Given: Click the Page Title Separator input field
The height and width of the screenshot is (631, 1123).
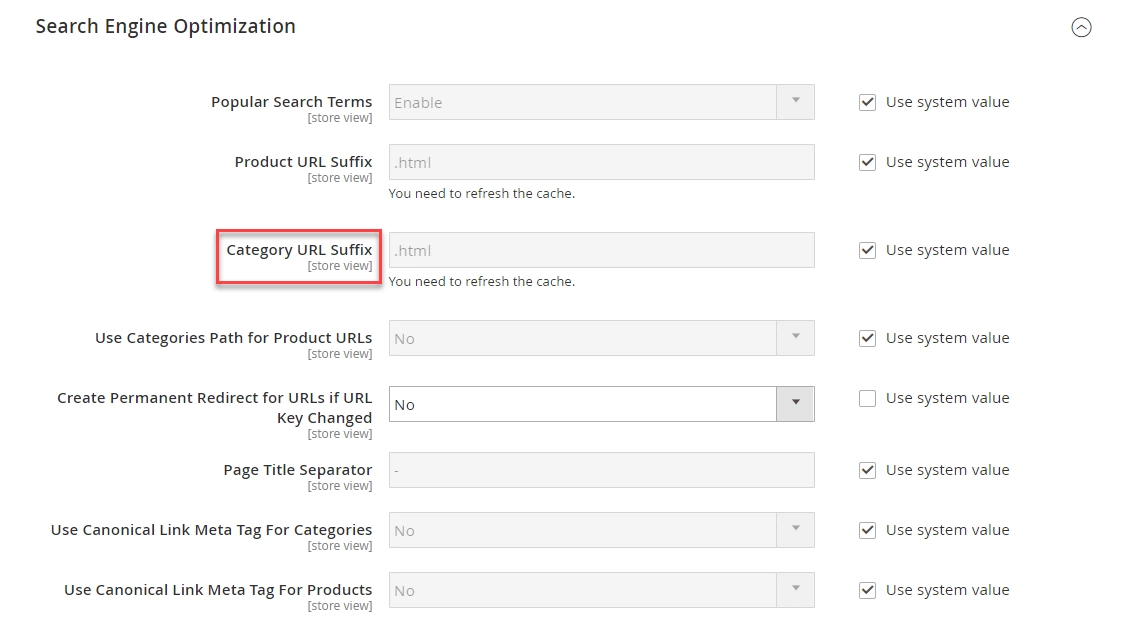Looking at the screenshot, I should [602, 470].
